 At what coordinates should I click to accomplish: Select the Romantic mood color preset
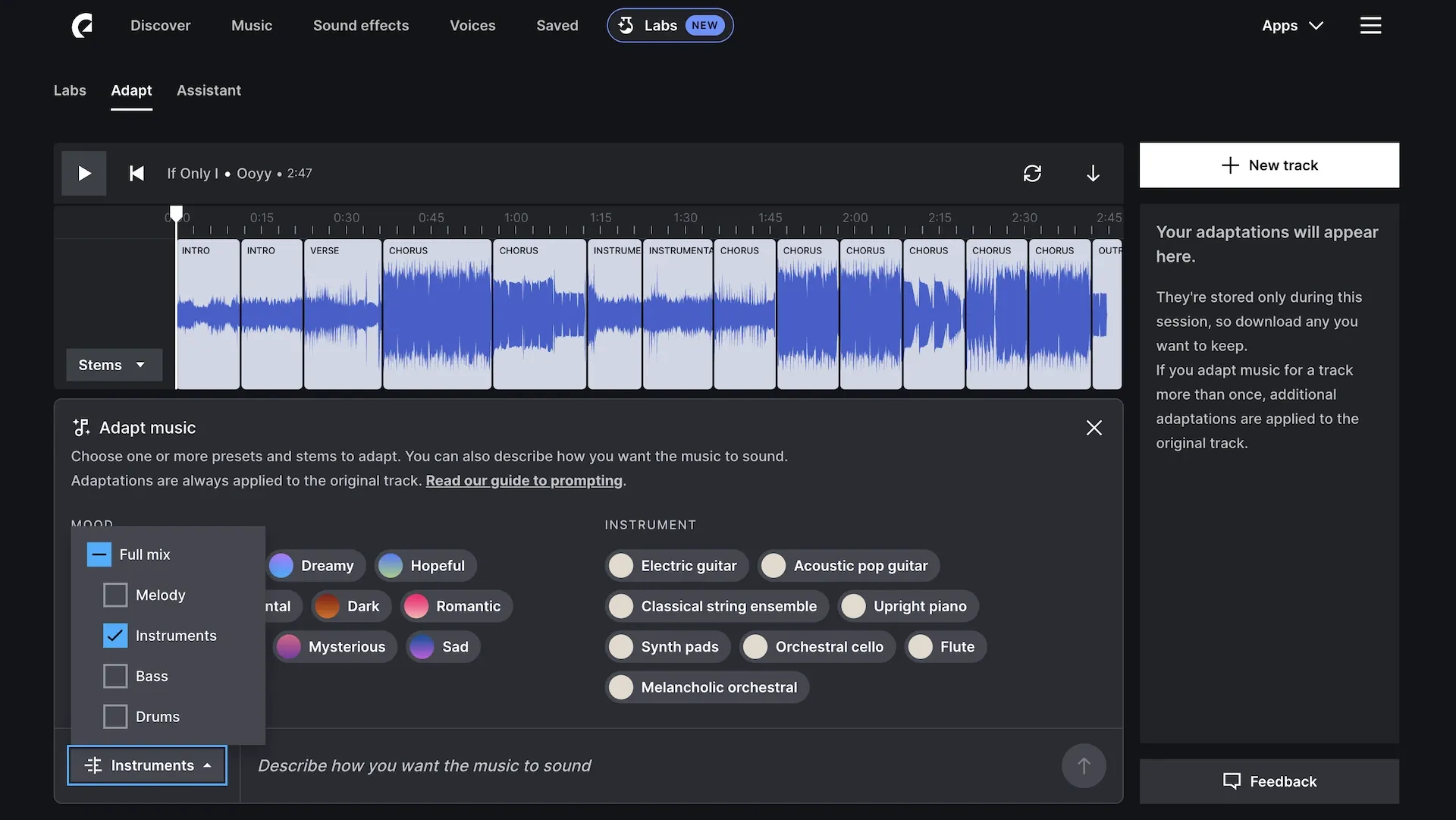pyautogui.click(x=457, y=607)
